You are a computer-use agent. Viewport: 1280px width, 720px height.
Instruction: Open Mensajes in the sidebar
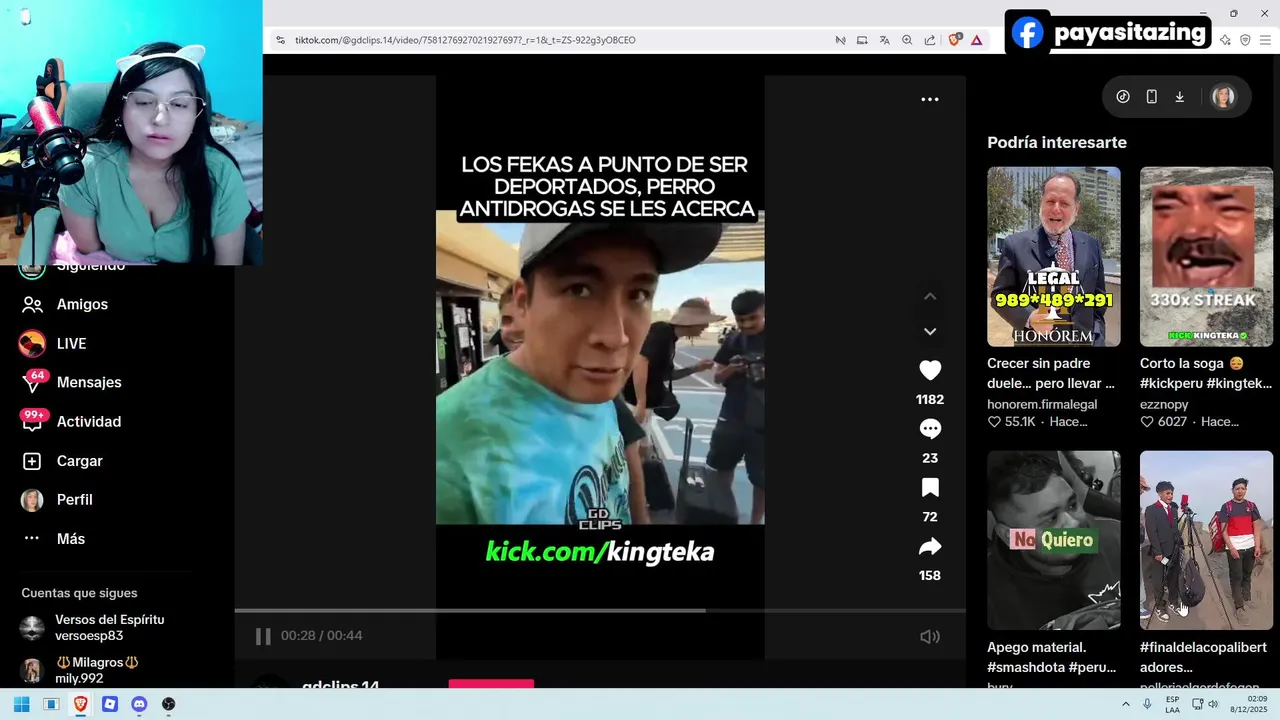pyautogui.click(x=89, y=382)
